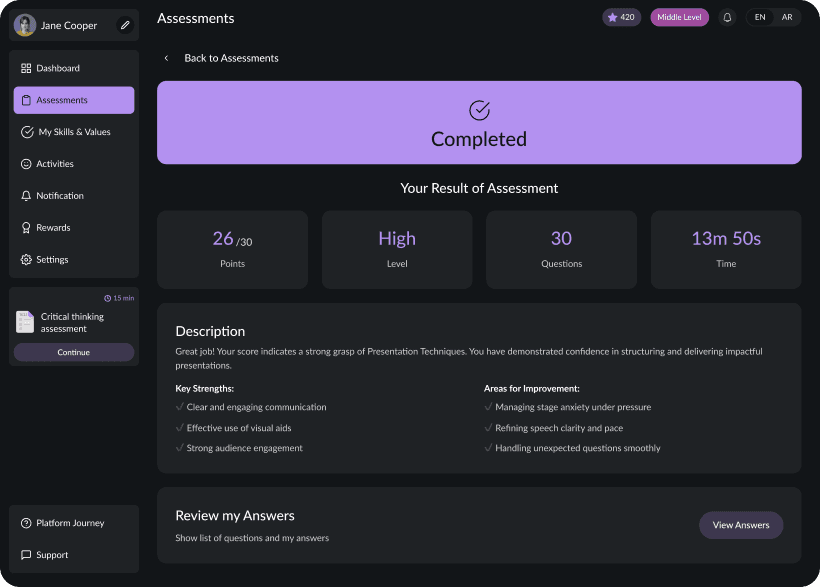This screenshot has height=587, width=820.
Task: Switch language to AR
Action: point(788,17)
